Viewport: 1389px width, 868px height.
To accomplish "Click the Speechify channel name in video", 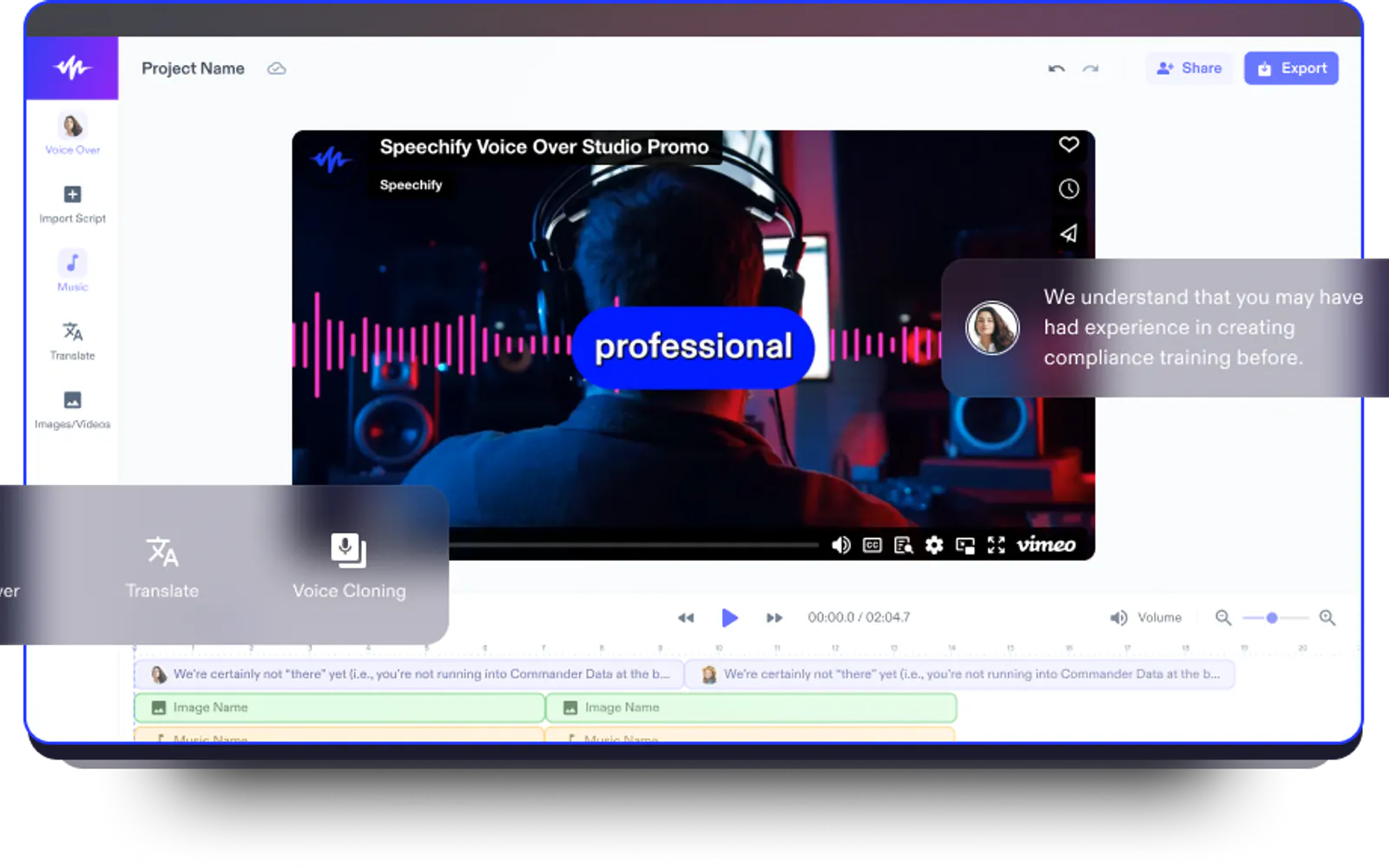I will [411, 185].
